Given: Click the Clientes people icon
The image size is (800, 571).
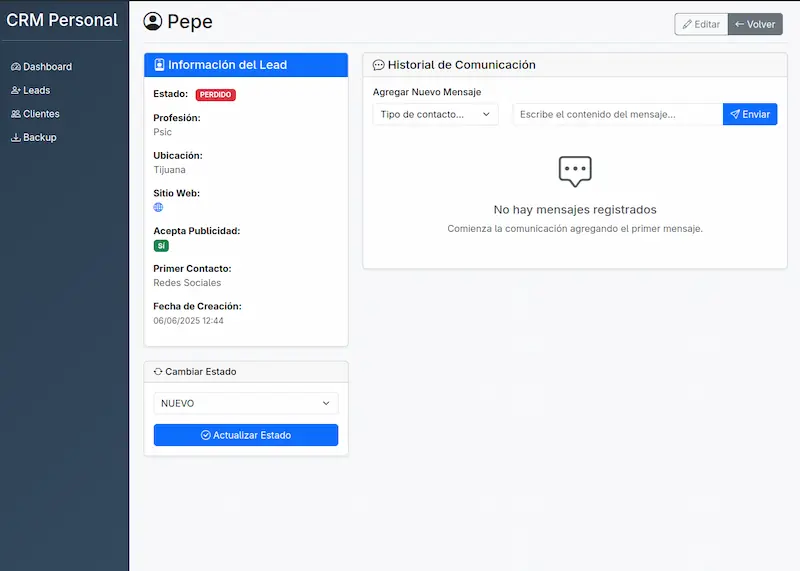Looking at the screenshot, I should point(16,114).
